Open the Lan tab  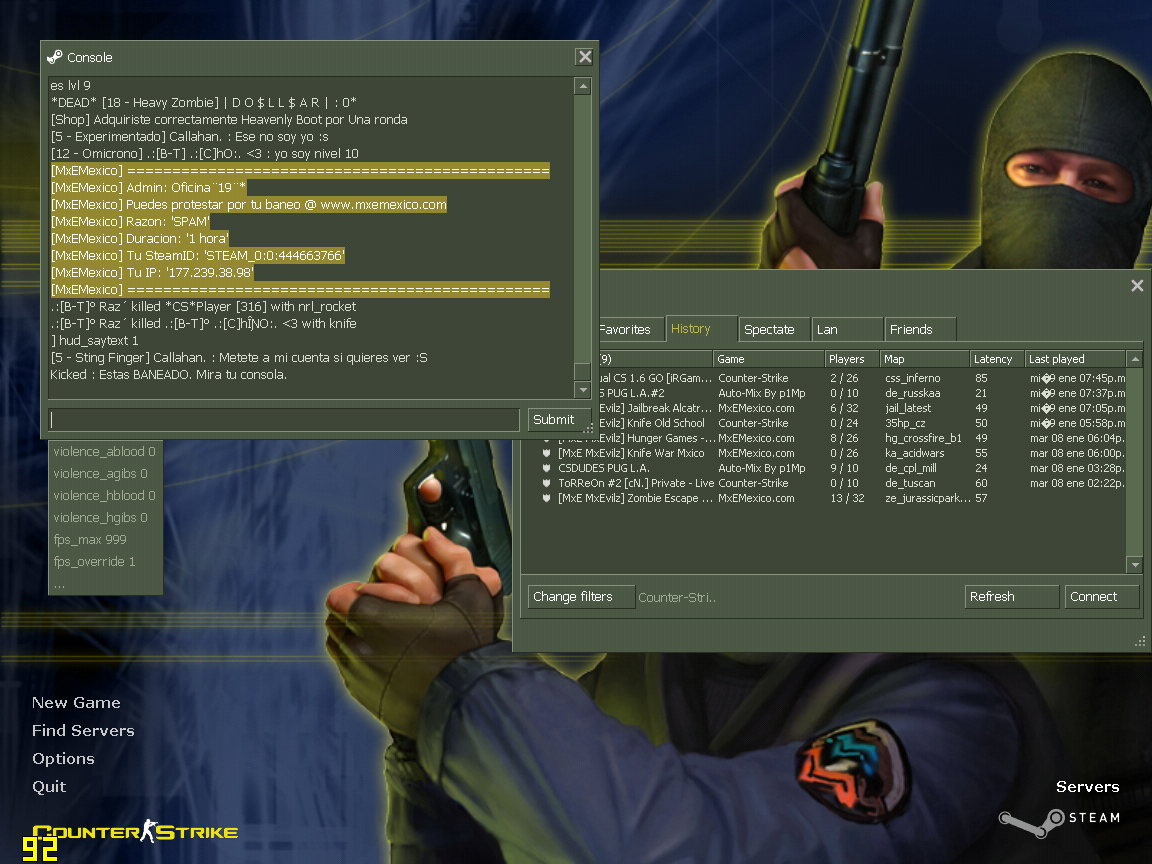click(x=848, y=330)
